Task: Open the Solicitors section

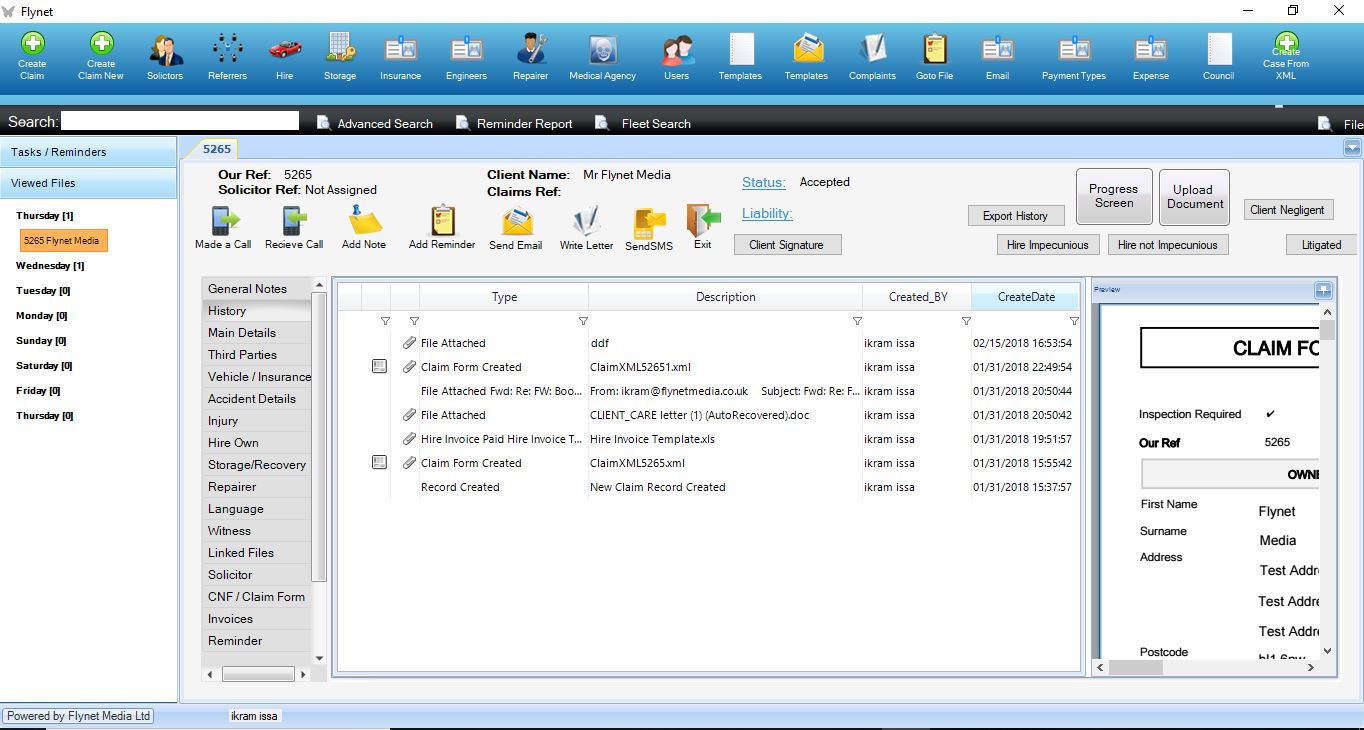Action: point(165,50)
